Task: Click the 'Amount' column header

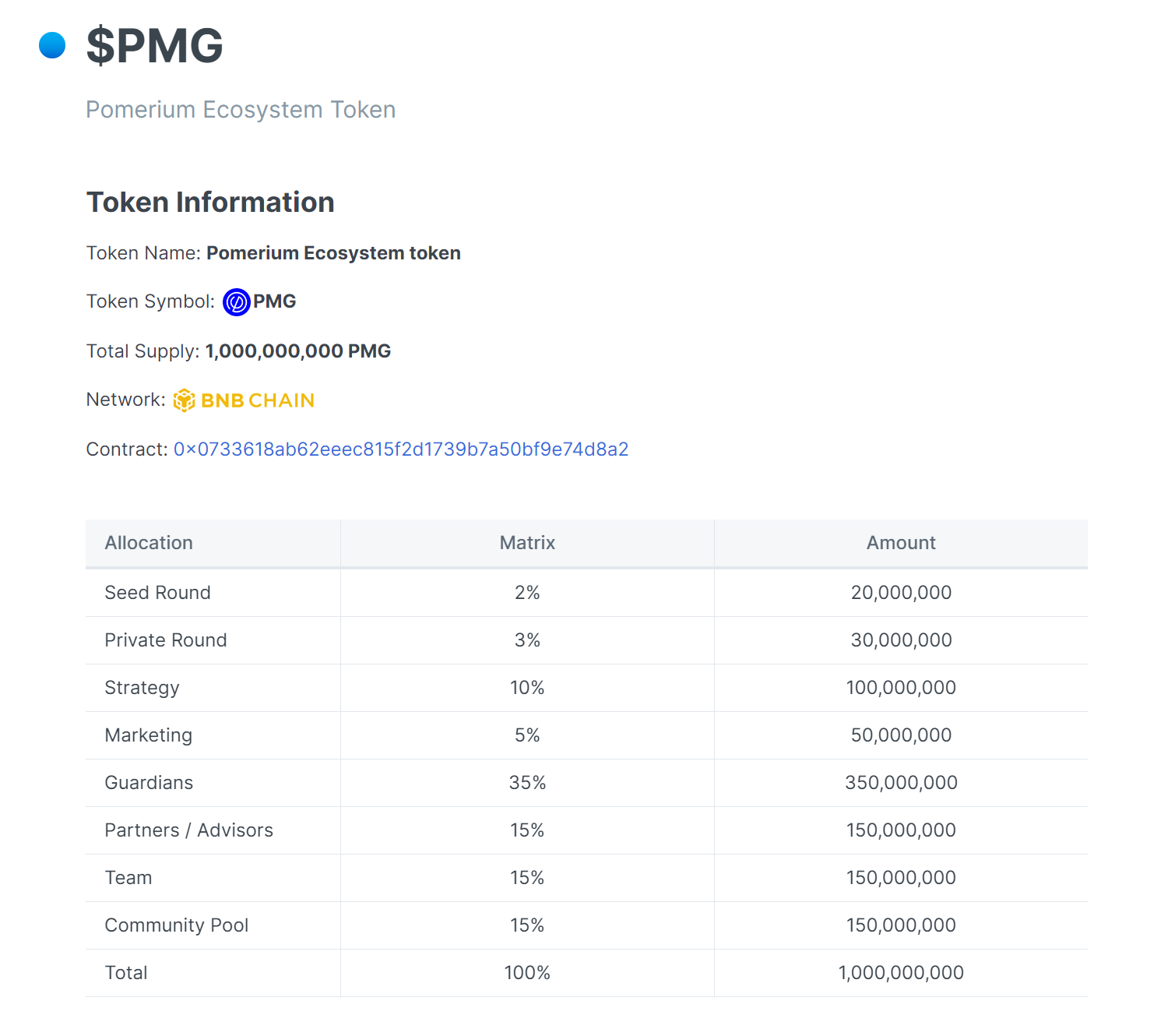Action: 901,543
